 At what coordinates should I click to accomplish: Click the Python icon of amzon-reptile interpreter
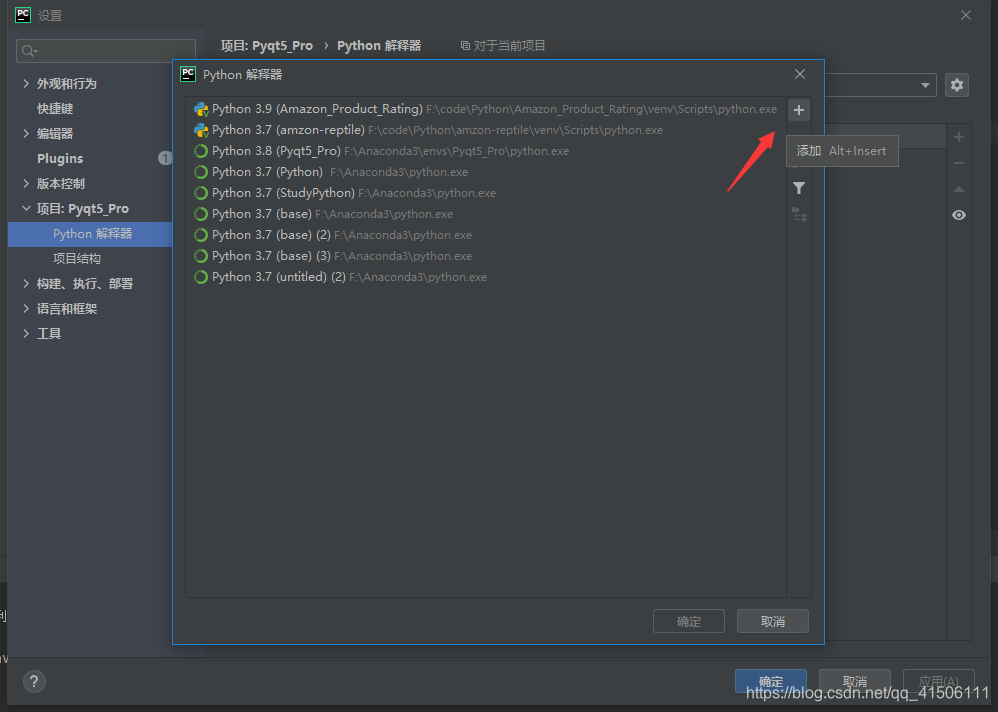coord(201,130)
